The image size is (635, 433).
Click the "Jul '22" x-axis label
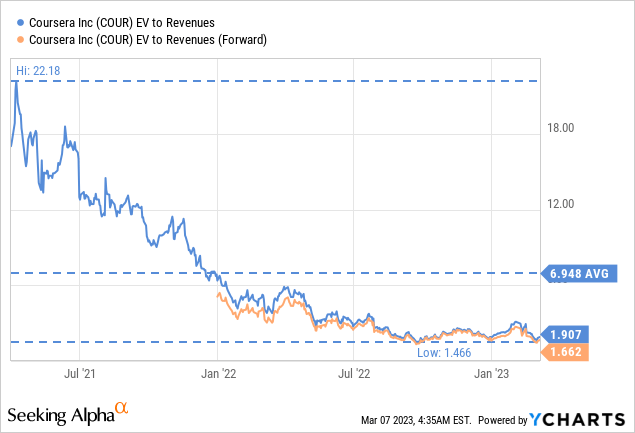coord(354,373)
